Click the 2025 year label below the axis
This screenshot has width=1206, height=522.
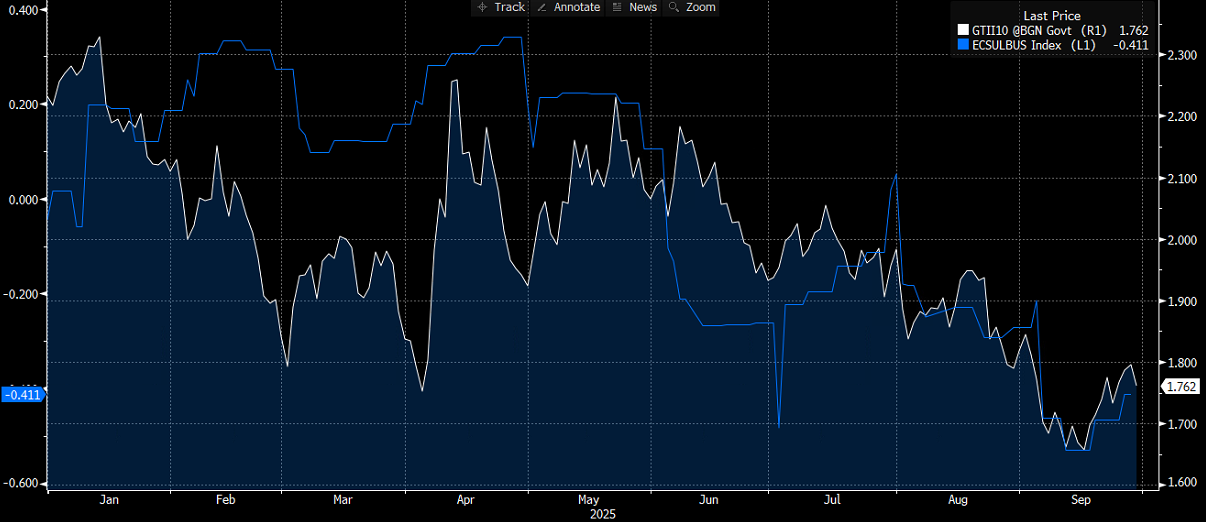603,514
